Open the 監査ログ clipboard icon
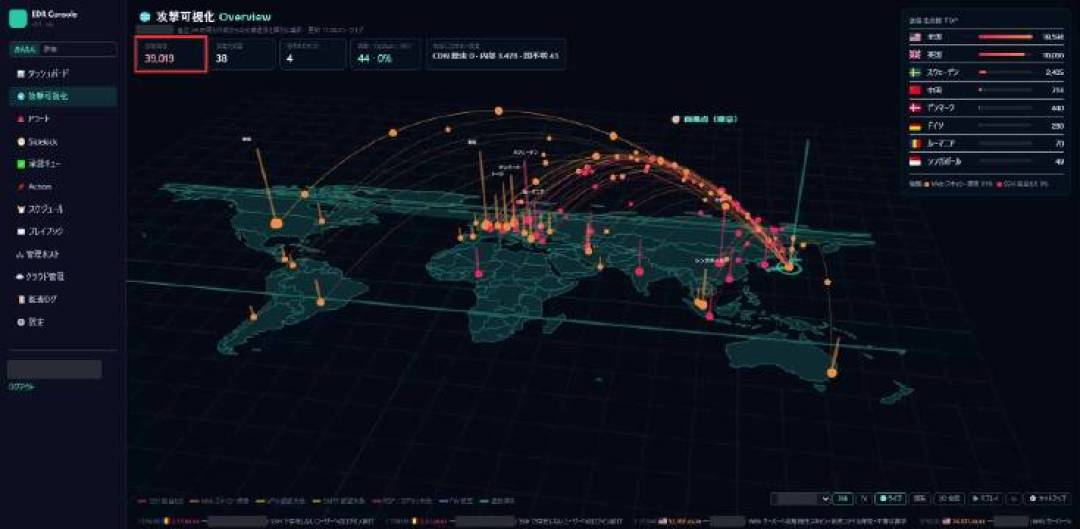The width and height of the screenshot is (1080, 529). pyautogui.click(x=21, y=299)
